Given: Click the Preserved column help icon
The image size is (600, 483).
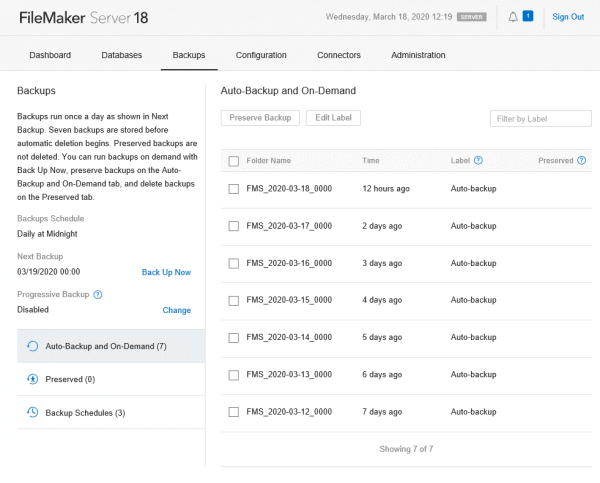Looking at the screenshot, I should coord(581,160).
